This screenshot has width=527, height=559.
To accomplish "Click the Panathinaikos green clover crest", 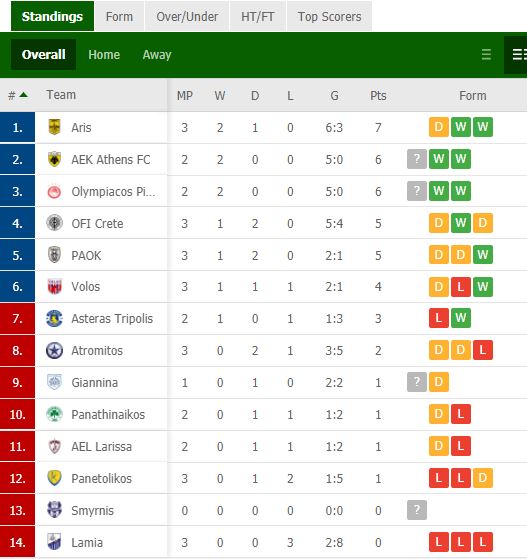I will click(54, 414).
